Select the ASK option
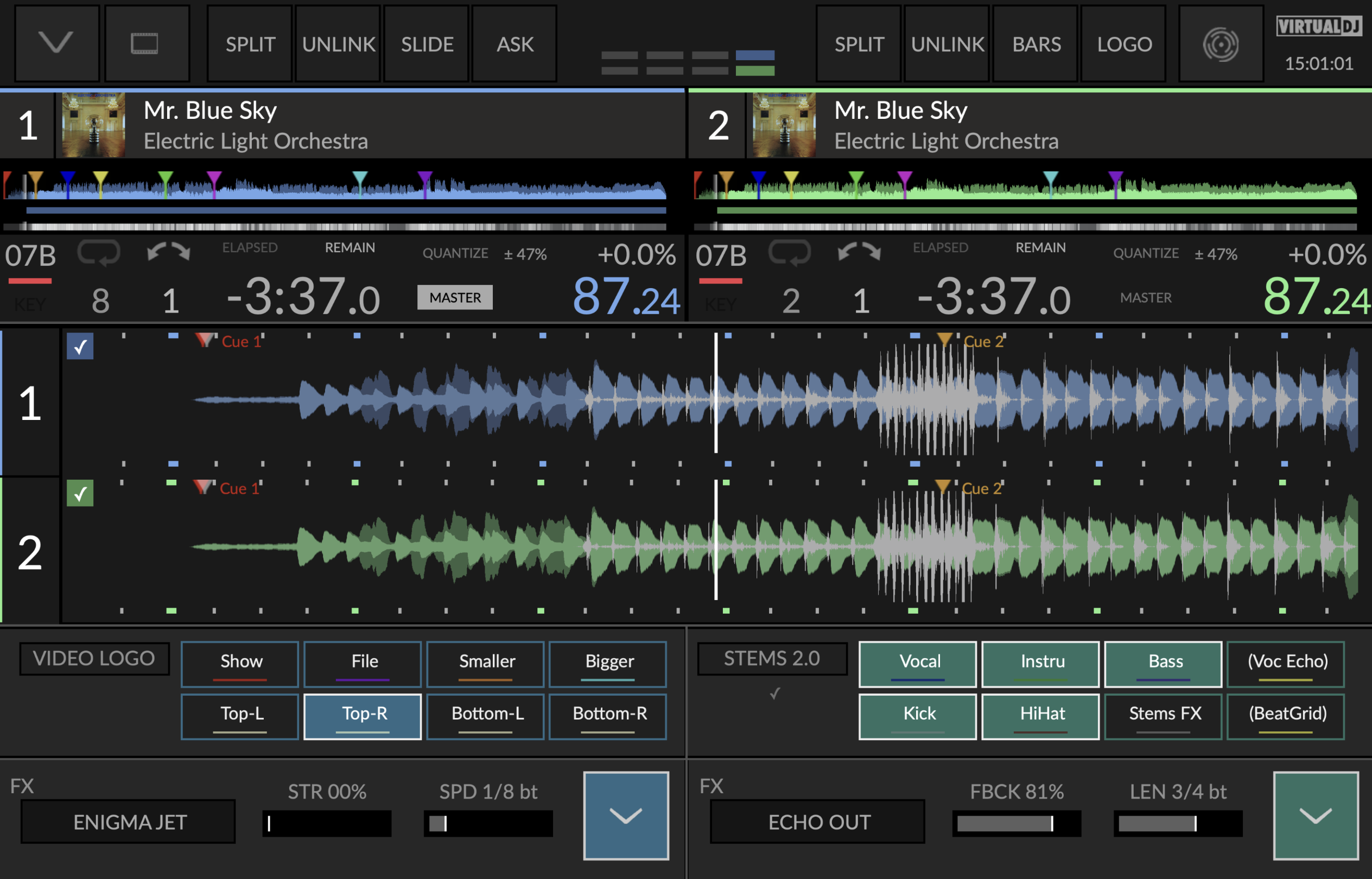 515,44
